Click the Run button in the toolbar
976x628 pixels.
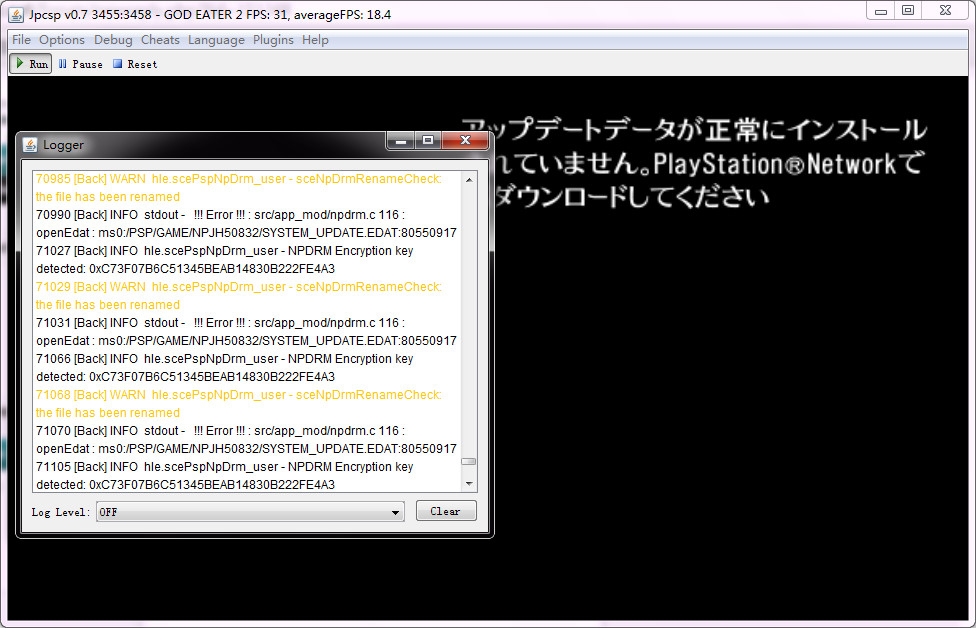click(30, 64)
